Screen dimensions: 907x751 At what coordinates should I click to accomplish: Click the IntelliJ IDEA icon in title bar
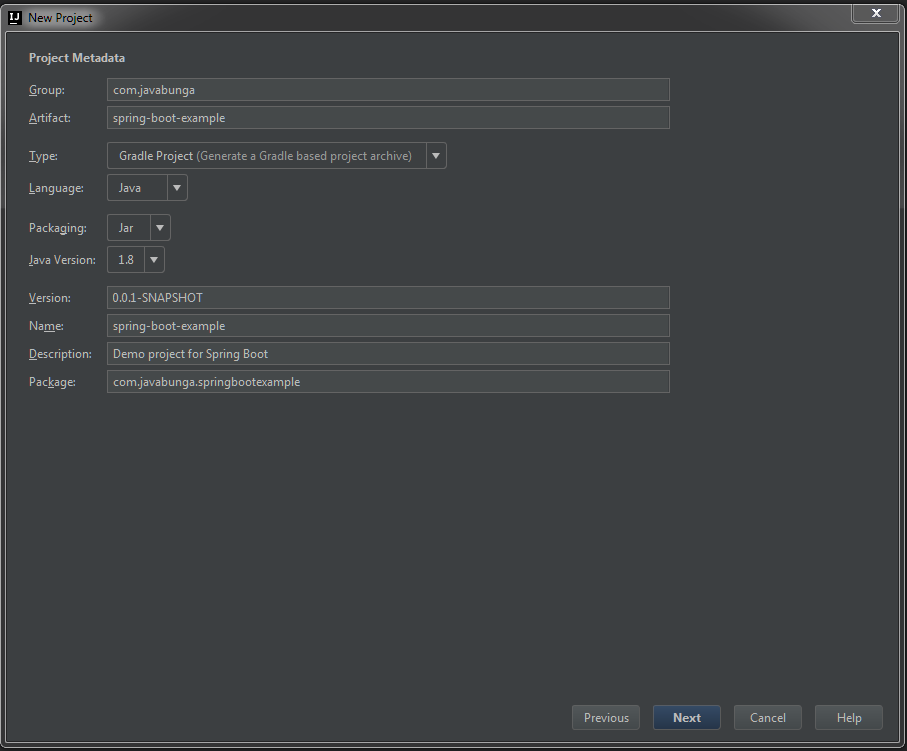click(x=15, y=17)
